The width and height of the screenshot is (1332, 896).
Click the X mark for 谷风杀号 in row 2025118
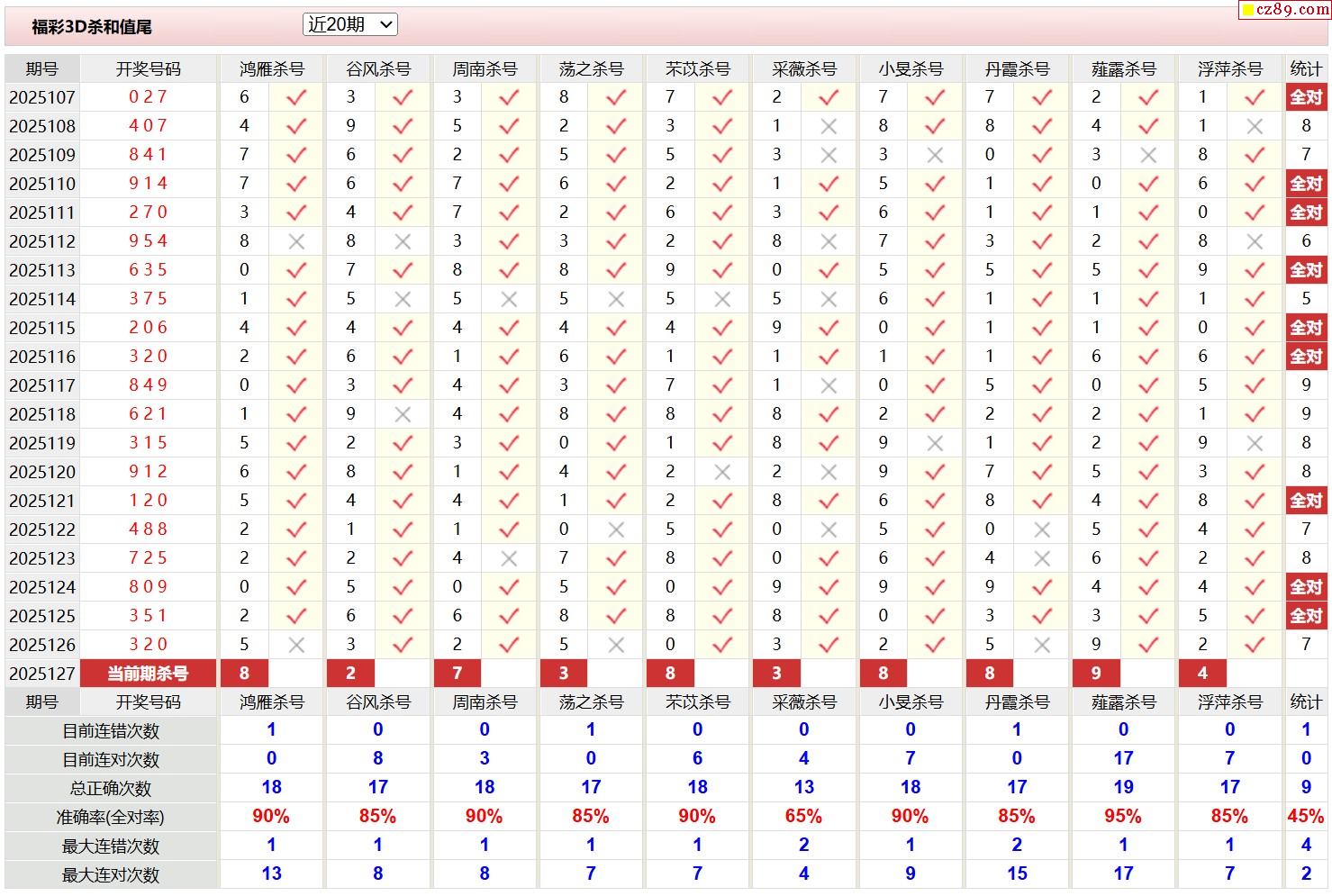pyautogui.click(x=403, y=414)
